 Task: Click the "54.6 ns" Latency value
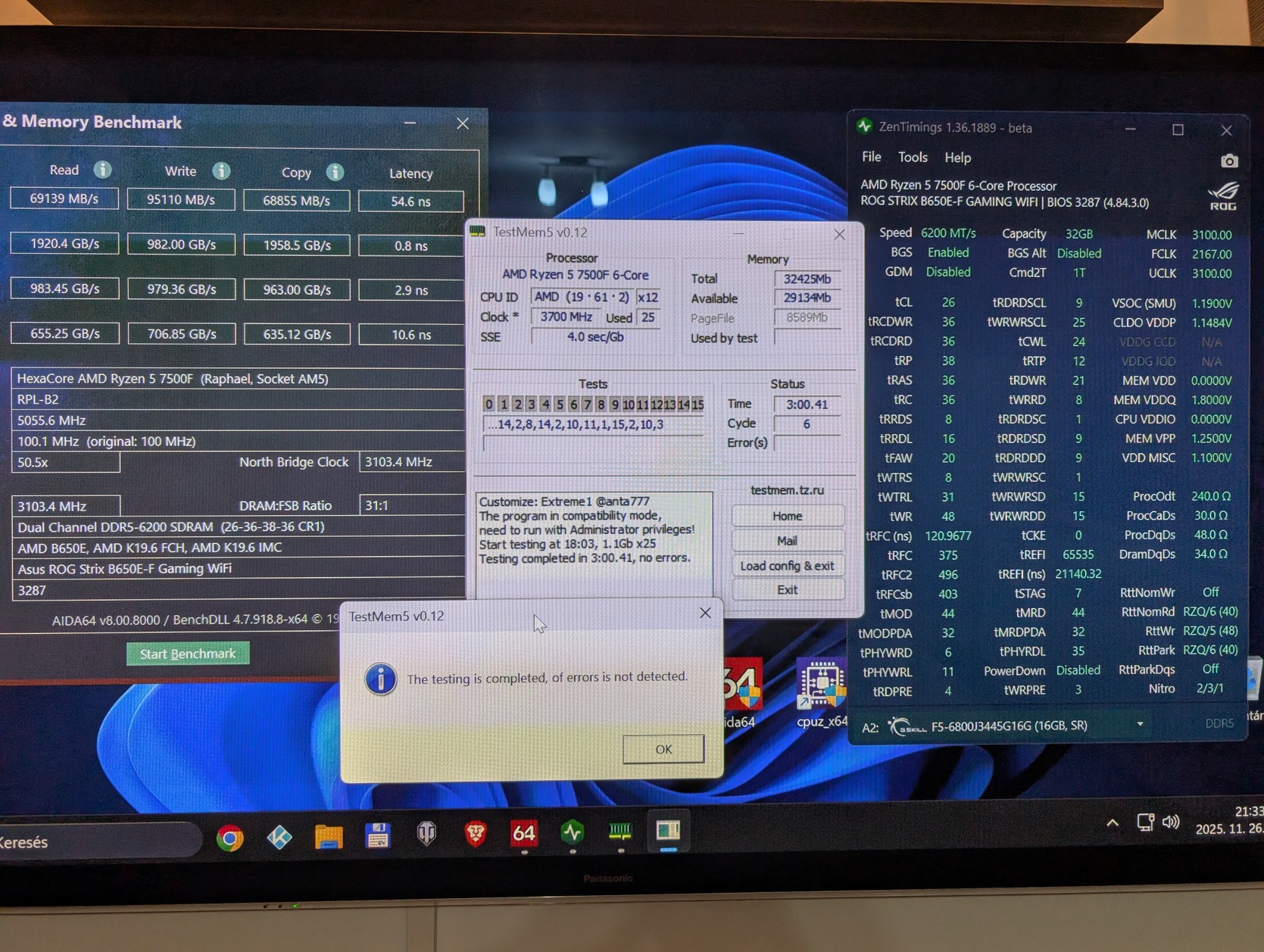click(411, 201)
